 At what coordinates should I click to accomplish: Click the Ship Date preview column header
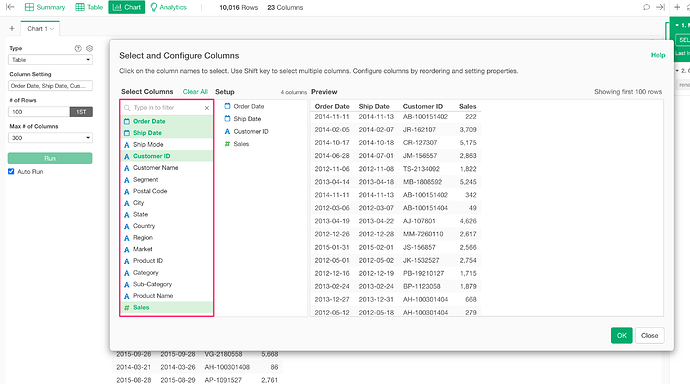[x=374, y=106]
